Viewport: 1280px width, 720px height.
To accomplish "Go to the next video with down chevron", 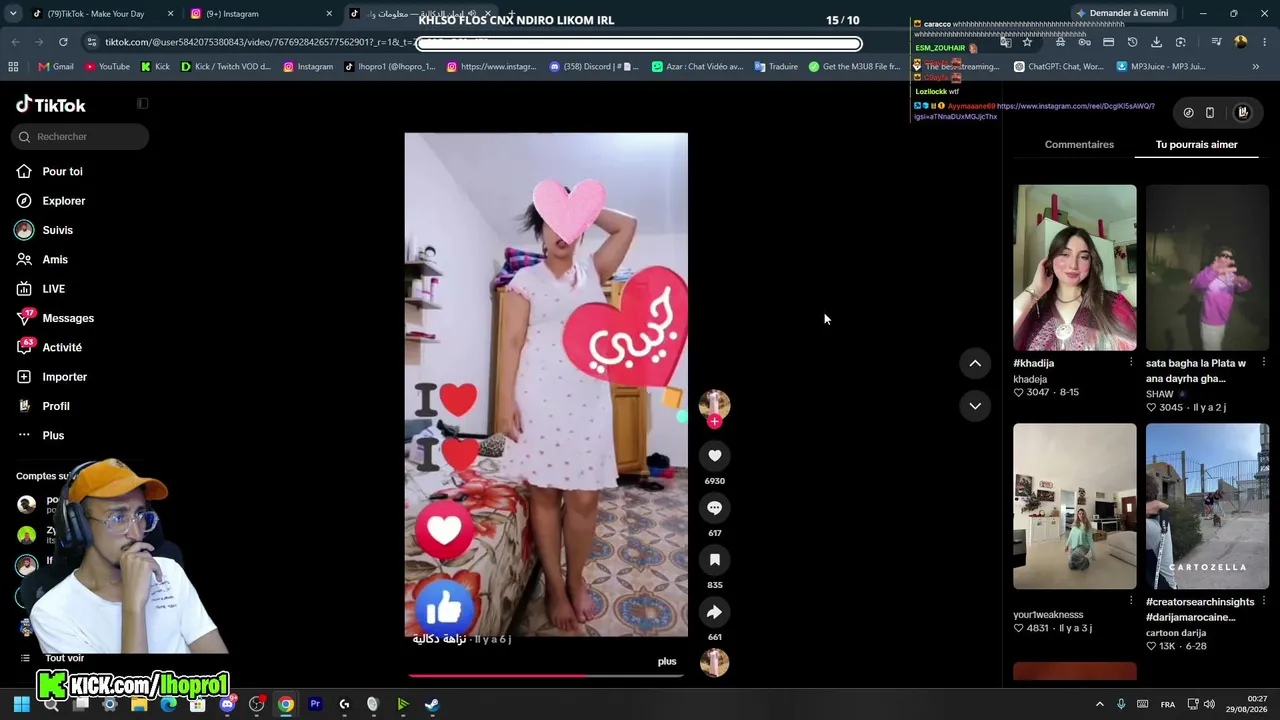I will point(975,406).
